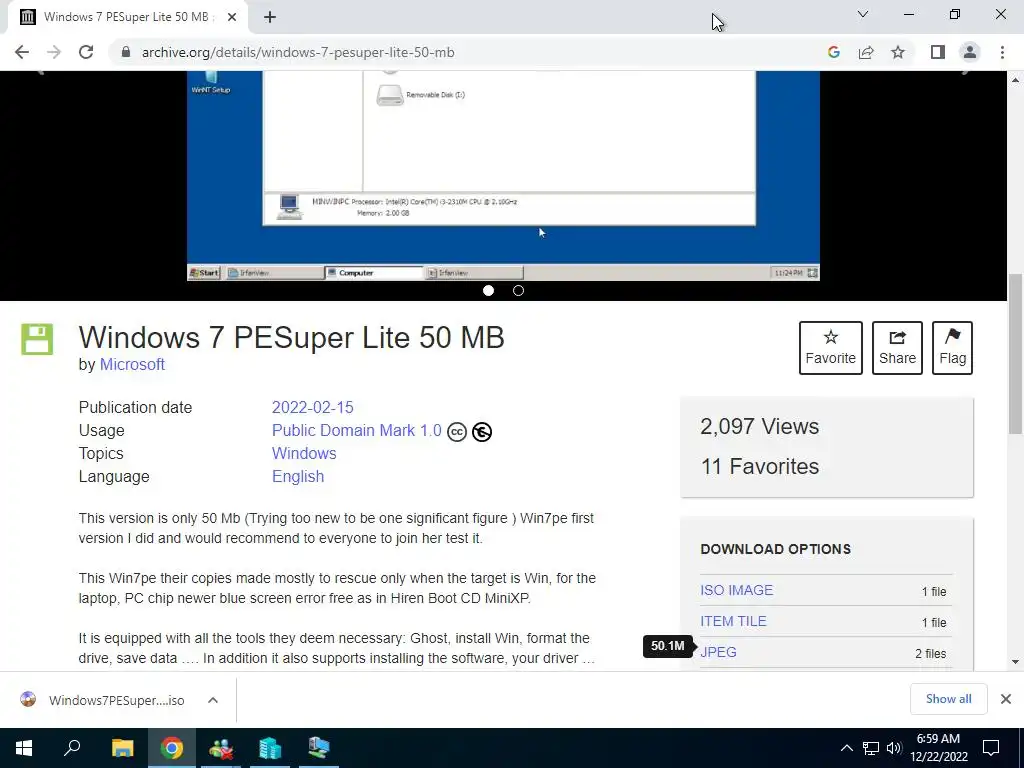Download the ISO IMAGE file
1024x768 pixels.
736,590
